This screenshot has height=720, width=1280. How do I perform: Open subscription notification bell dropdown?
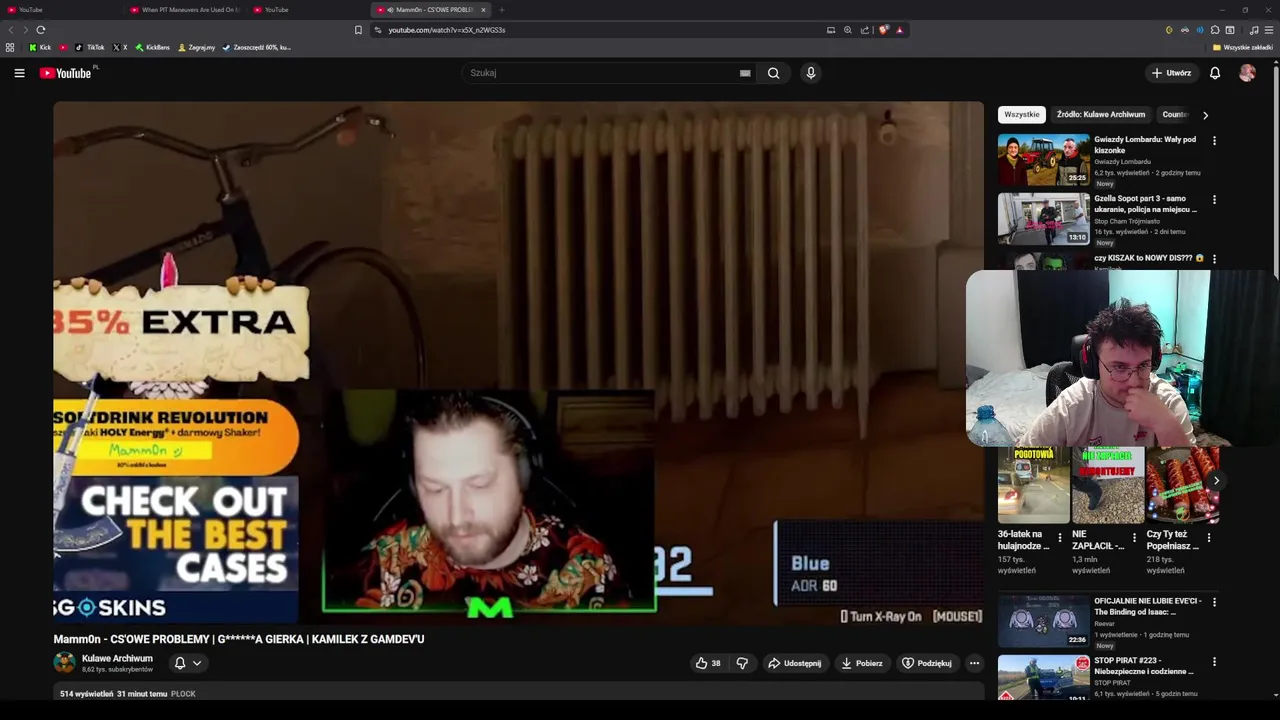click(x=188, y=663)
